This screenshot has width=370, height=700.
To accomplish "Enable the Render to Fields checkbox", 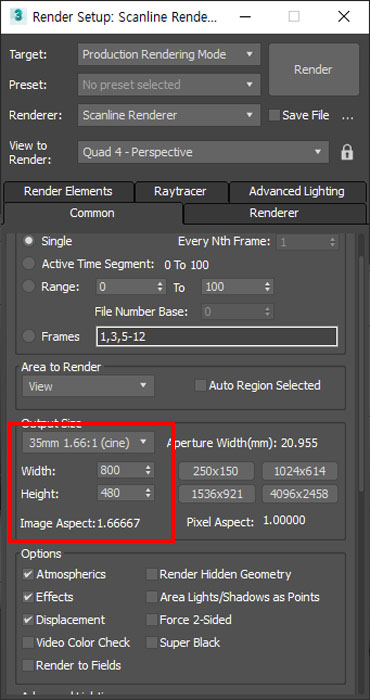I will coord(28,665).
